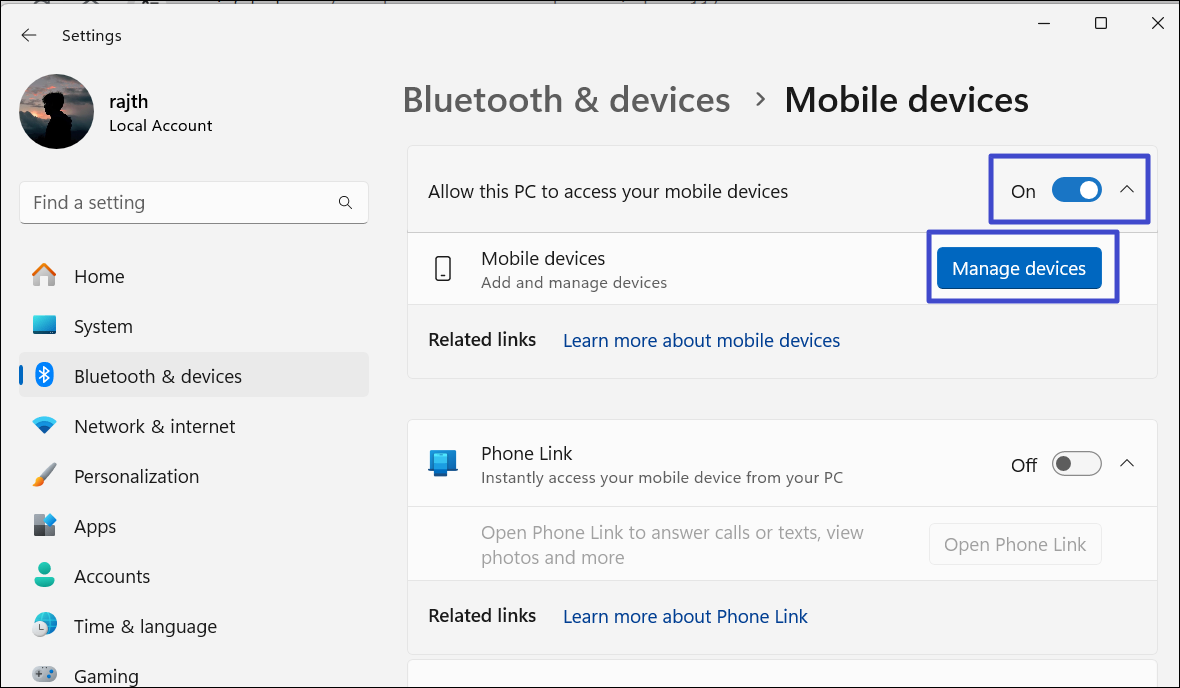Open System via its monitor icon

click(44, 326)
